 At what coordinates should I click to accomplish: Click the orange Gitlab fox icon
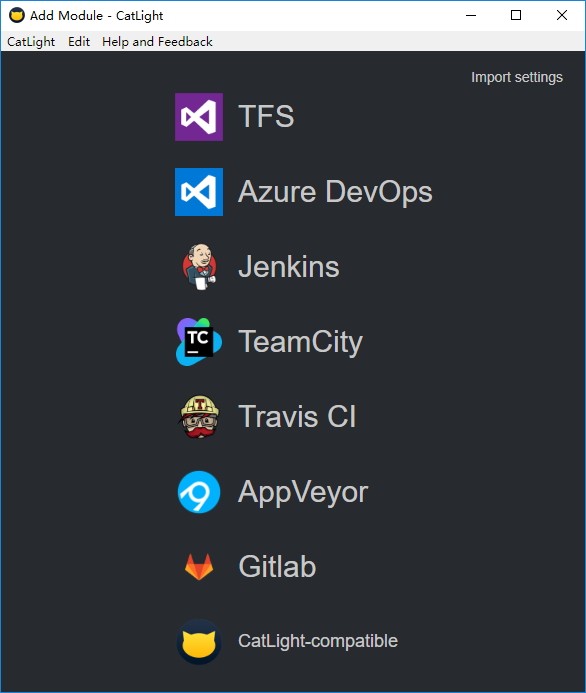click(199, 567)
